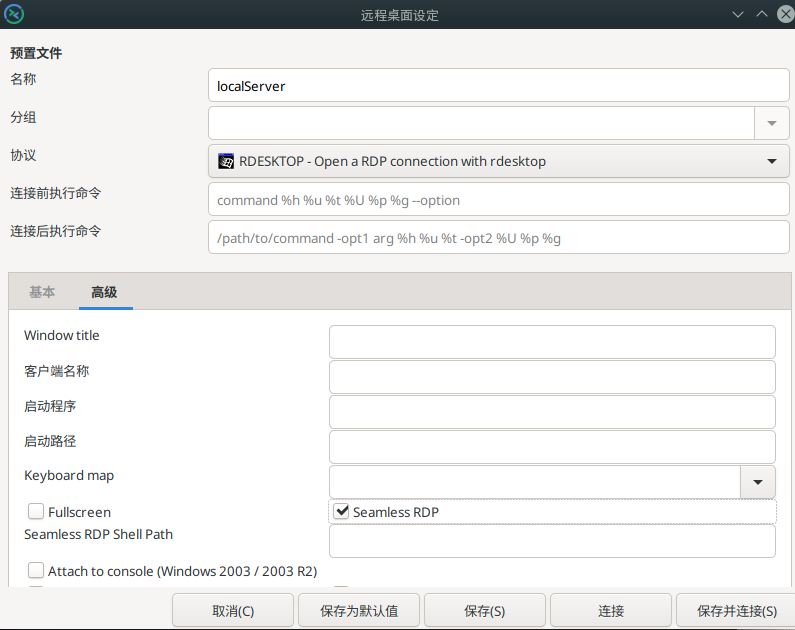Click the Seamless RDP Shell Path label

coord(98,534)
